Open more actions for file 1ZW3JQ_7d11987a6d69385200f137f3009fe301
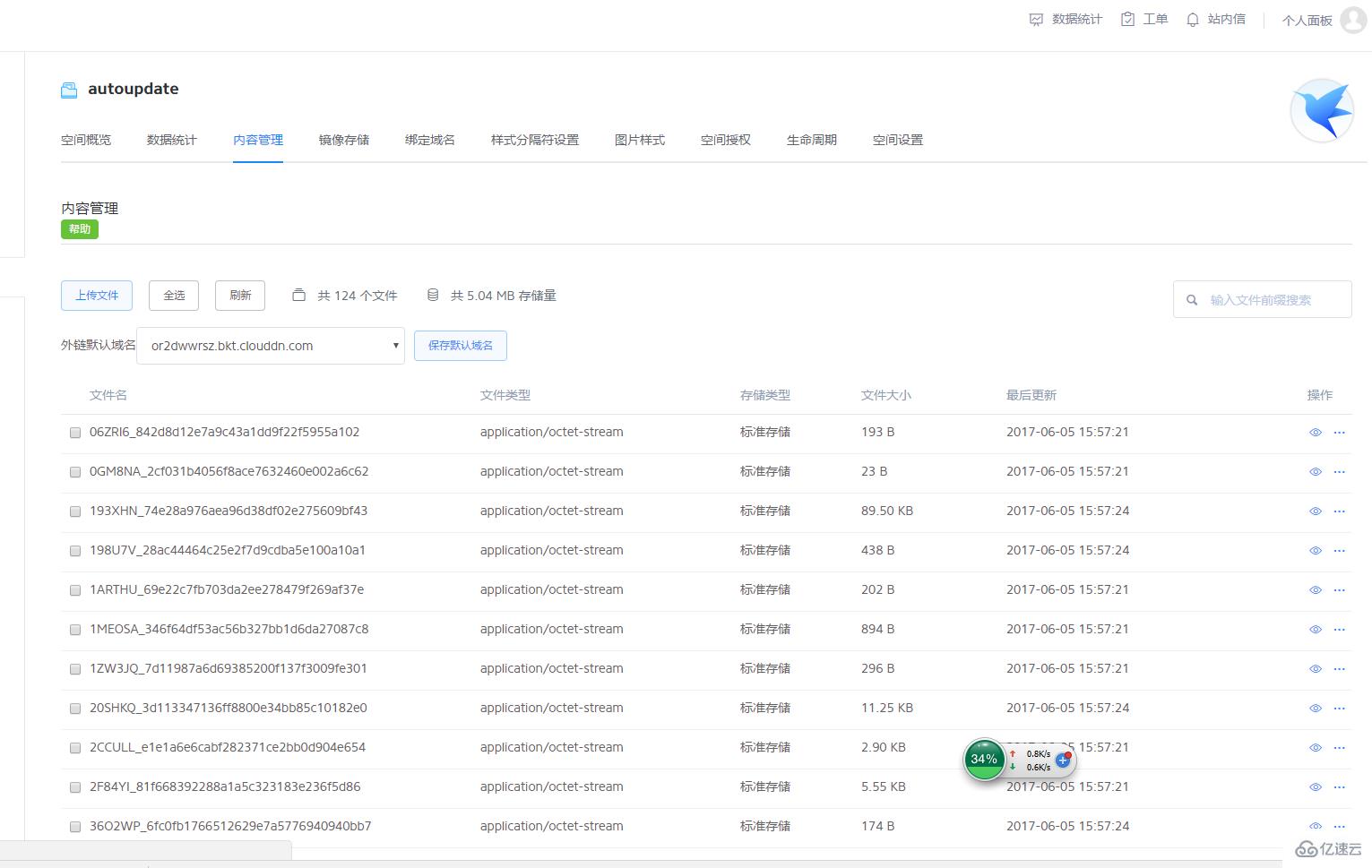1372x868 pixels. point(1340,669)
